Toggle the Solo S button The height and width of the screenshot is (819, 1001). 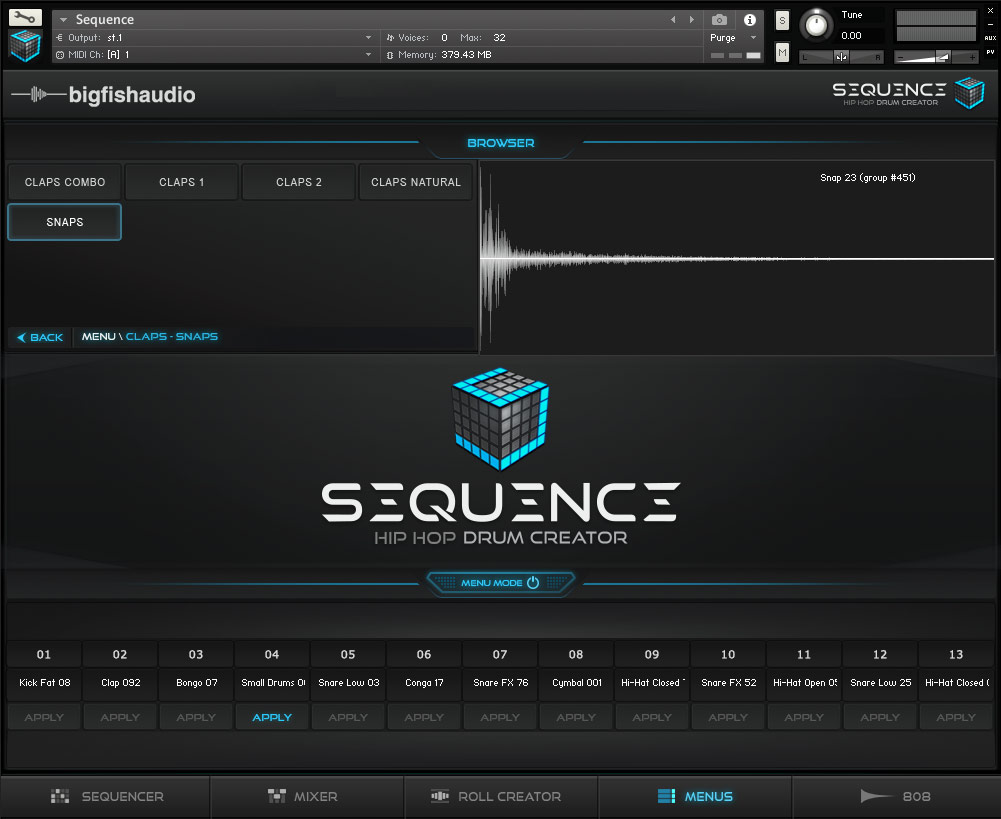pos(782,20)
